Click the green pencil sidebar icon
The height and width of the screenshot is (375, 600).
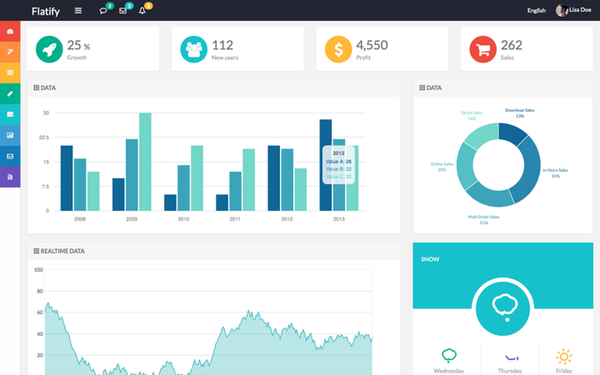pyautogui.click(x=10, y=94)
